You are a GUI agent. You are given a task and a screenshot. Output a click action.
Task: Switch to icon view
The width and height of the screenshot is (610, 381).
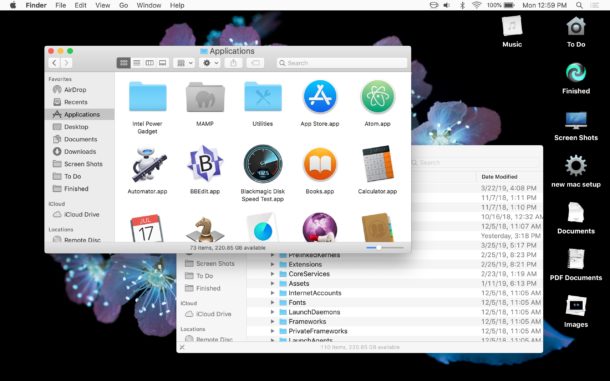pos(124,63)
